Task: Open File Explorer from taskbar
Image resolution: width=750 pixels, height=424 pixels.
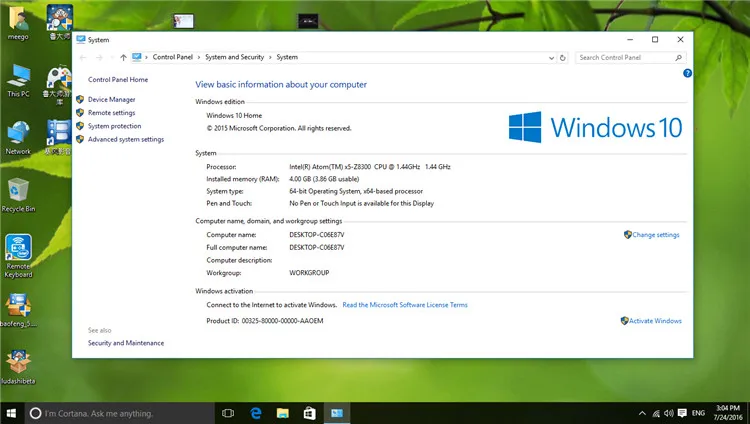Action: pyautogui.click(x=283, y=413)
